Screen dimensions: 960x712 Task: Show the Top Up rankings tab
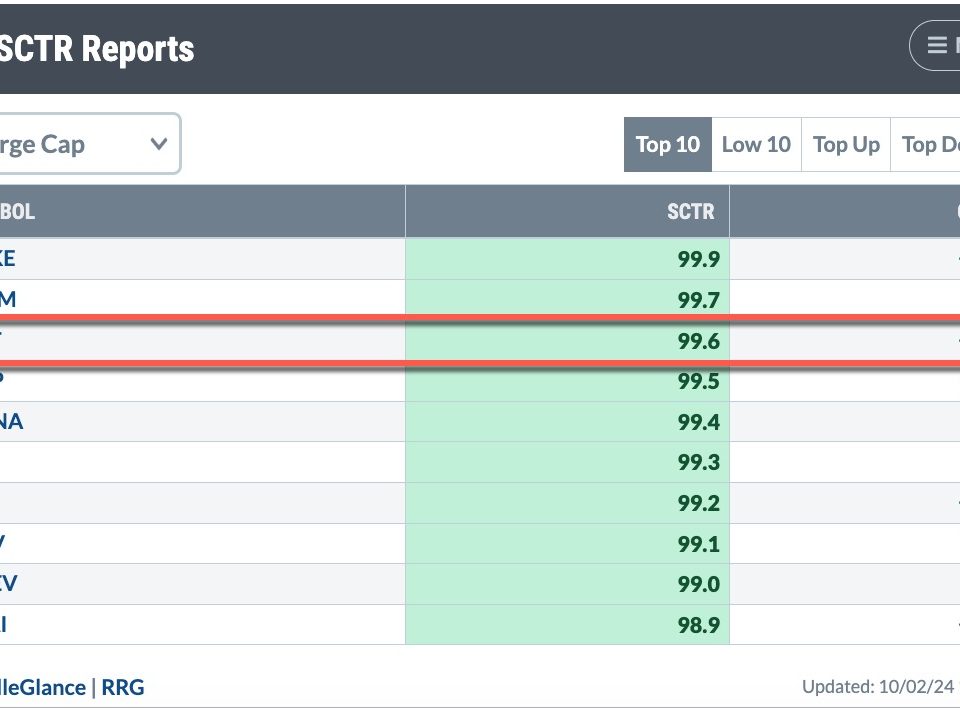coord(846,145)
